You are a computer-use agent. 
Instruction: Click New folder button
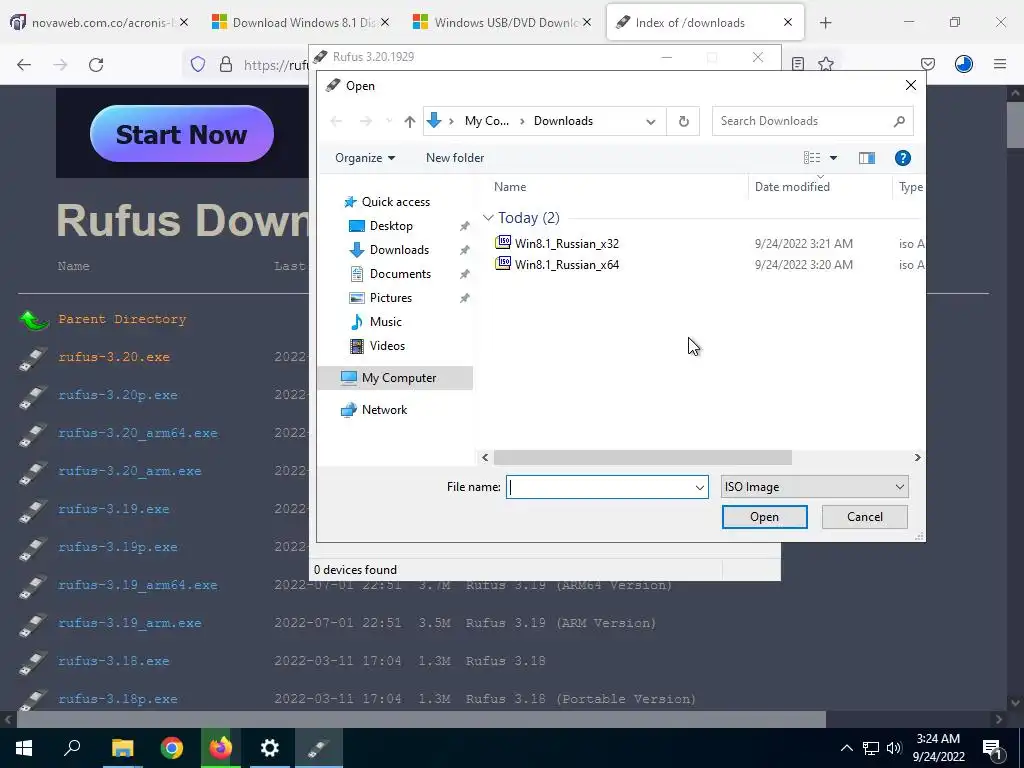tap(455, 158)
